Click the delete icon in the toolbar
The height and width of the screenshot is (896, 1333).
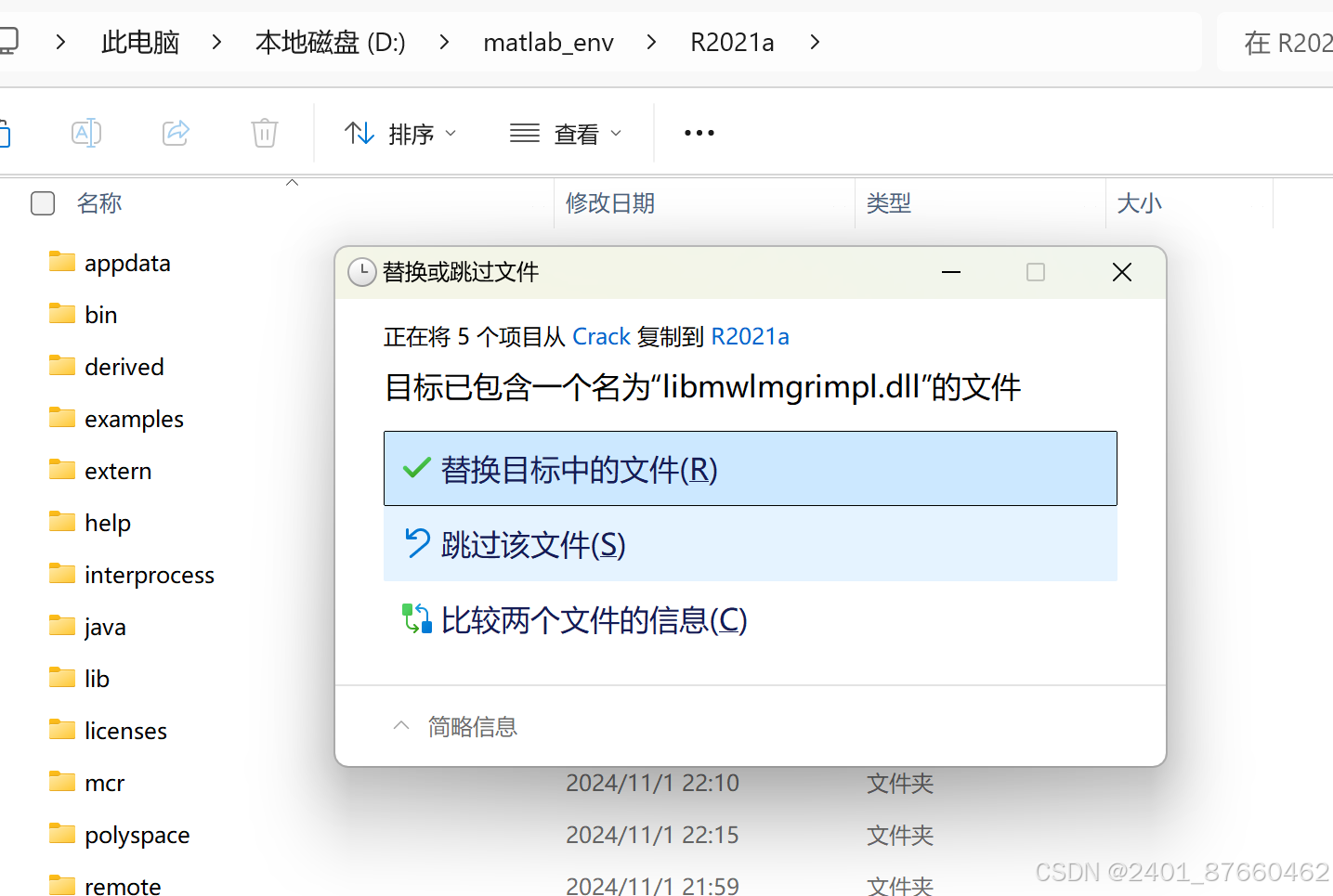coord(264,133)
